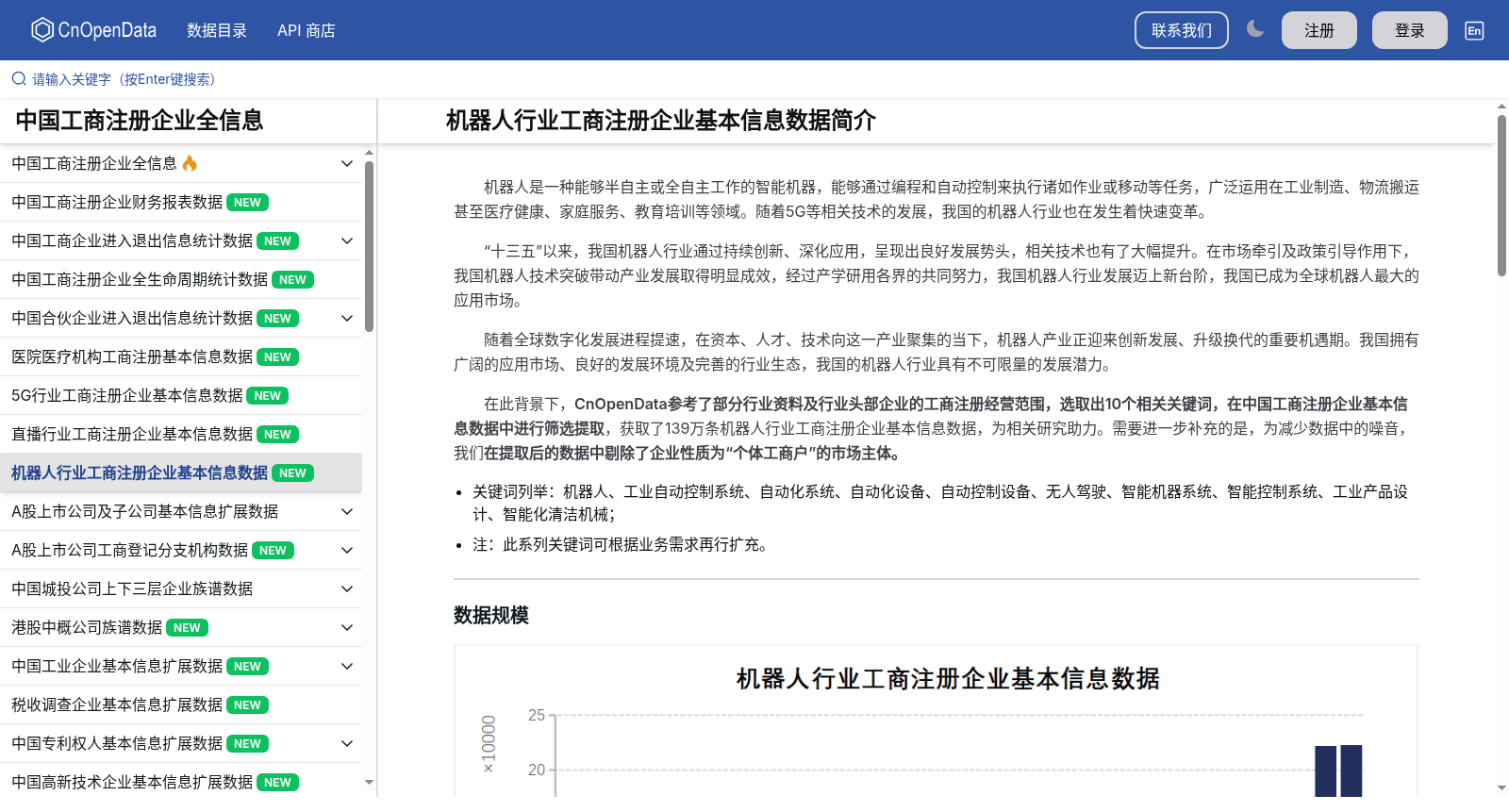Expand 中国合伙企业进入退出信息统计数据 chevron
Viewport: 1509px width, 812px height.
(x=347, y=318)
